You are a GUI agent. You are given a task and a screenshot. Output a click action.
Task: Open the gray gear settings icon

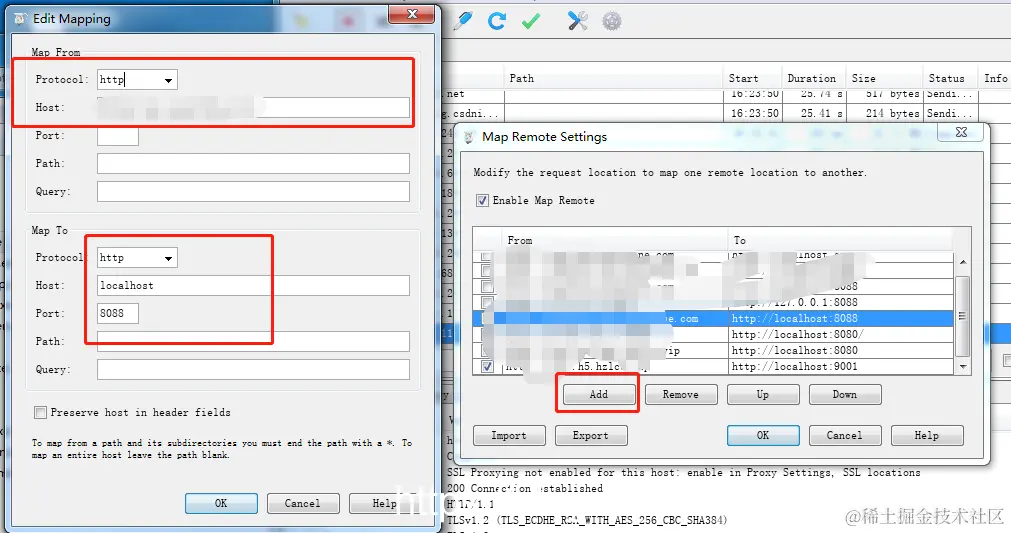pyautogui.click(x=612, y=21)
